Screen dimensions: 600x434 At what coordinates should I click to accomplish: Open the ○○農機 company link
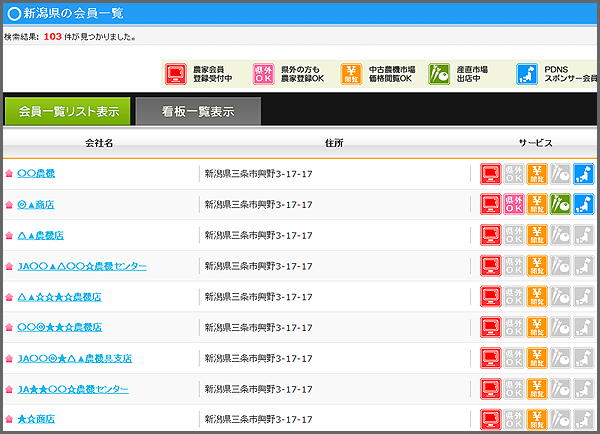36,173
